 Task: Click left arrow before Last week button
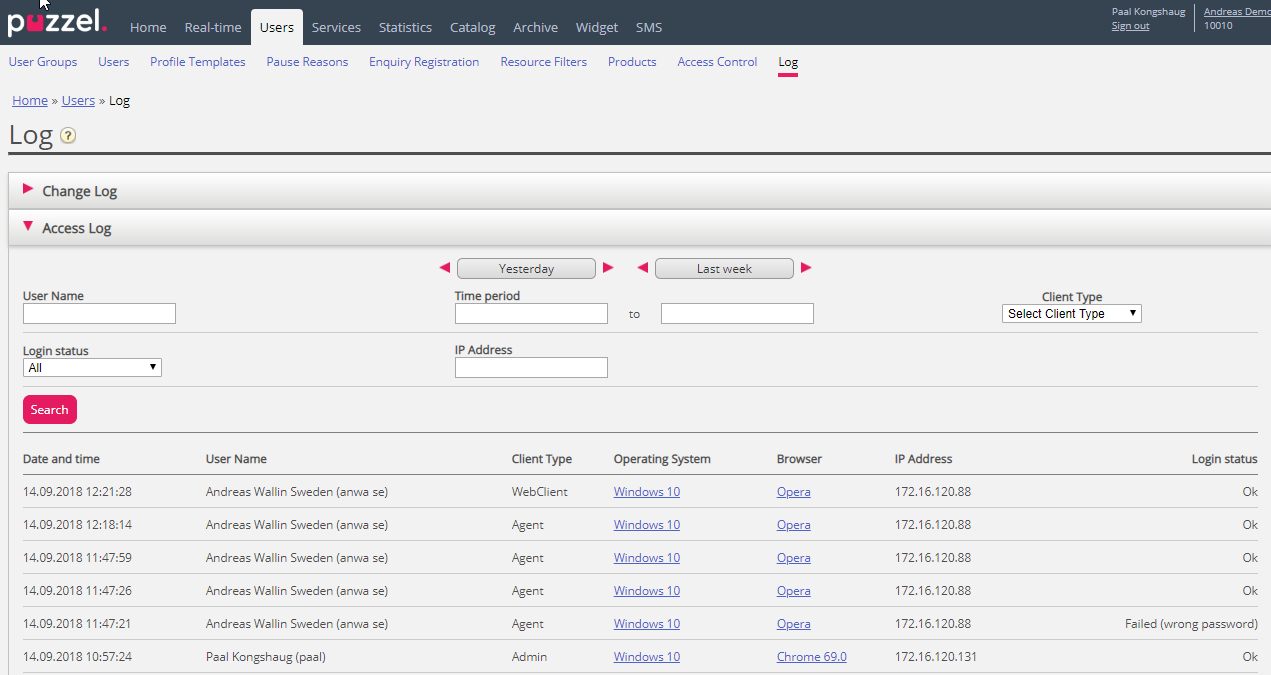click(x=643, y=268)
